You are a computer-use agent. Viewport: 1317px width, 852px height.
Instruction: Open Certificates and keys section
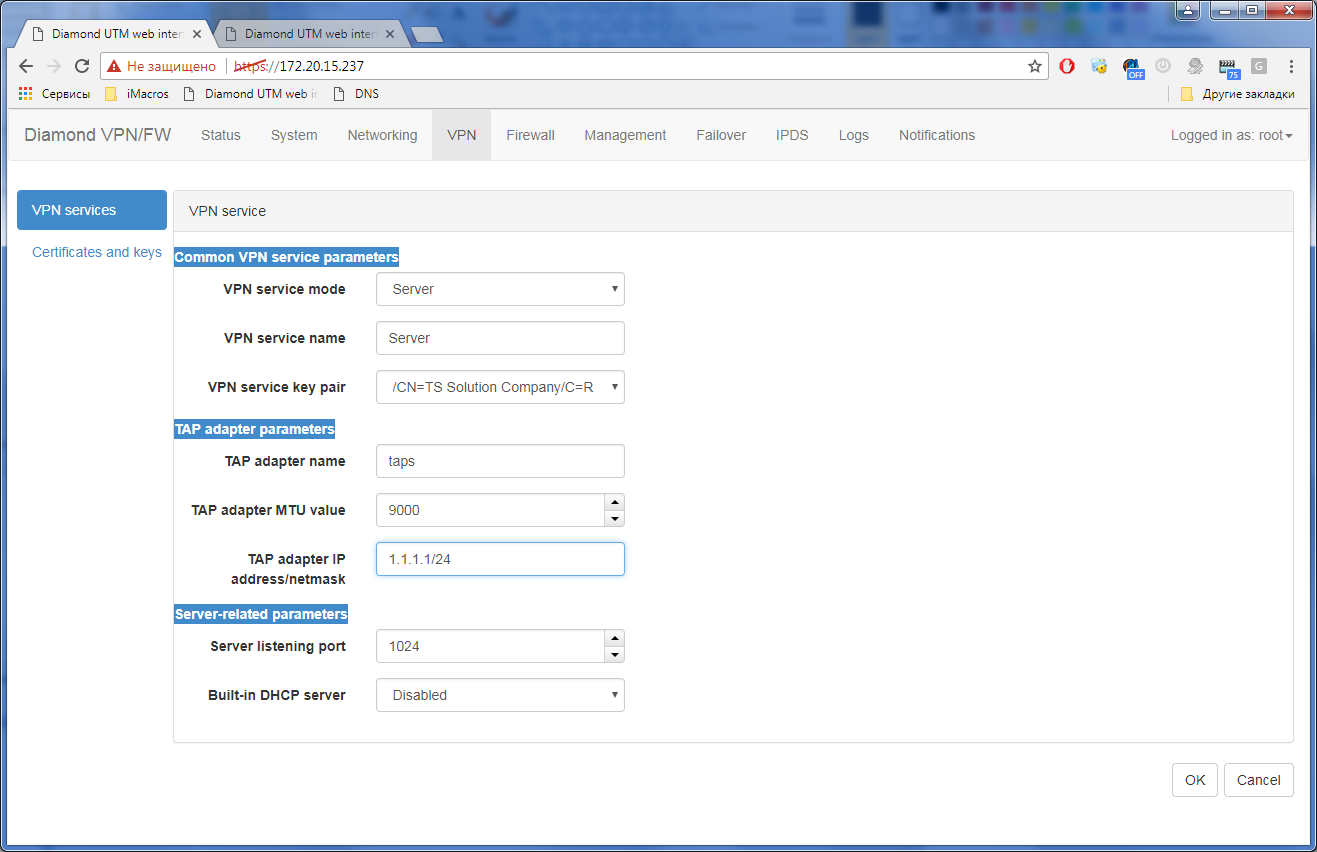click(97, 252)
